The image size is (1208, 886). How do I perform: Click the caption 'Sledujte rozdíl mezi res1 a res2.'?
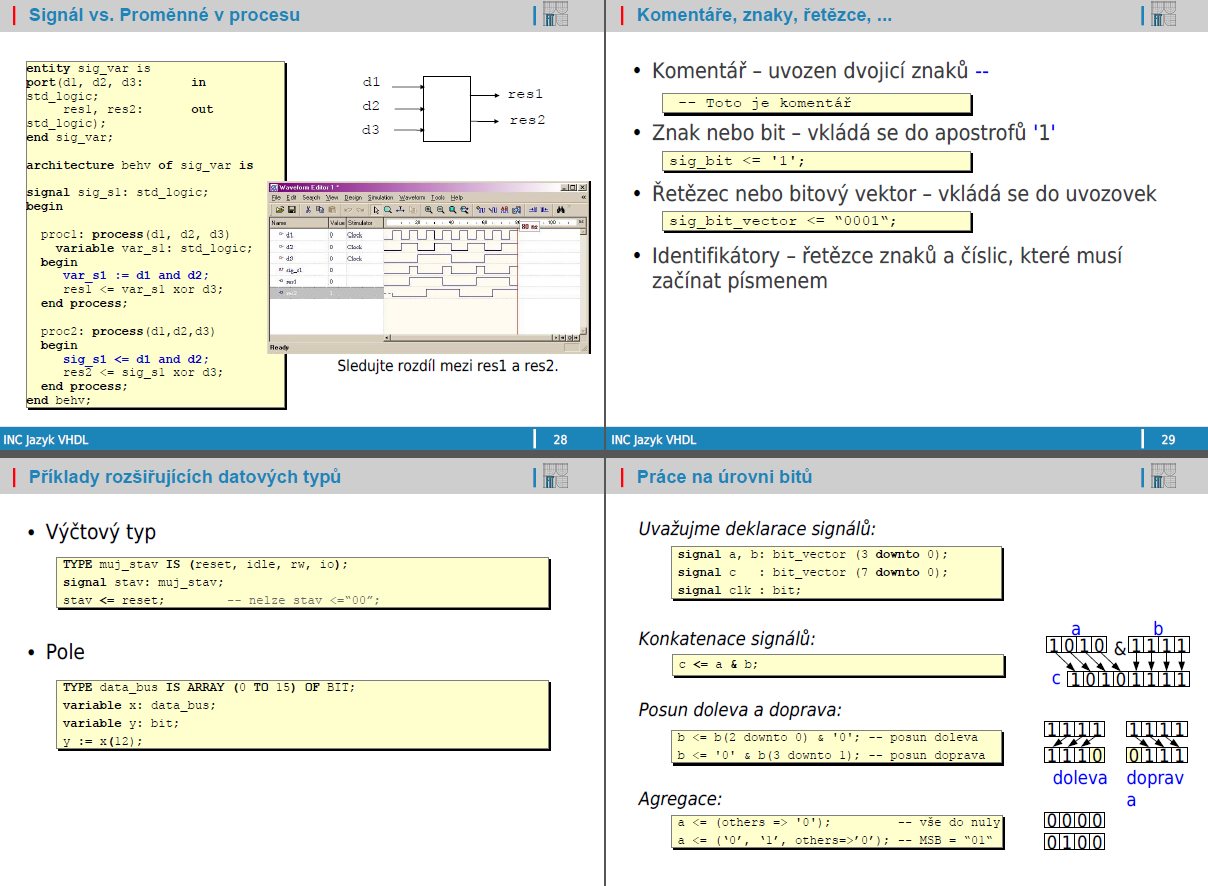coord(448,366)
